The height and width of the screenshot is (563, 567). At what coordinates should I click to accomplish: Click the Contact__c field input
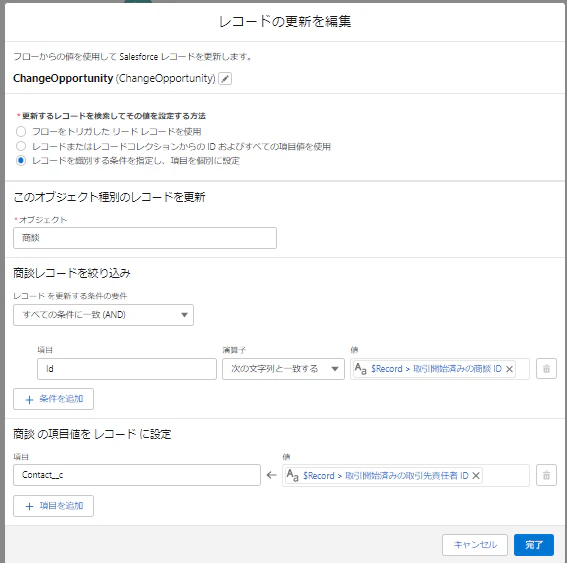click(137, 475)
